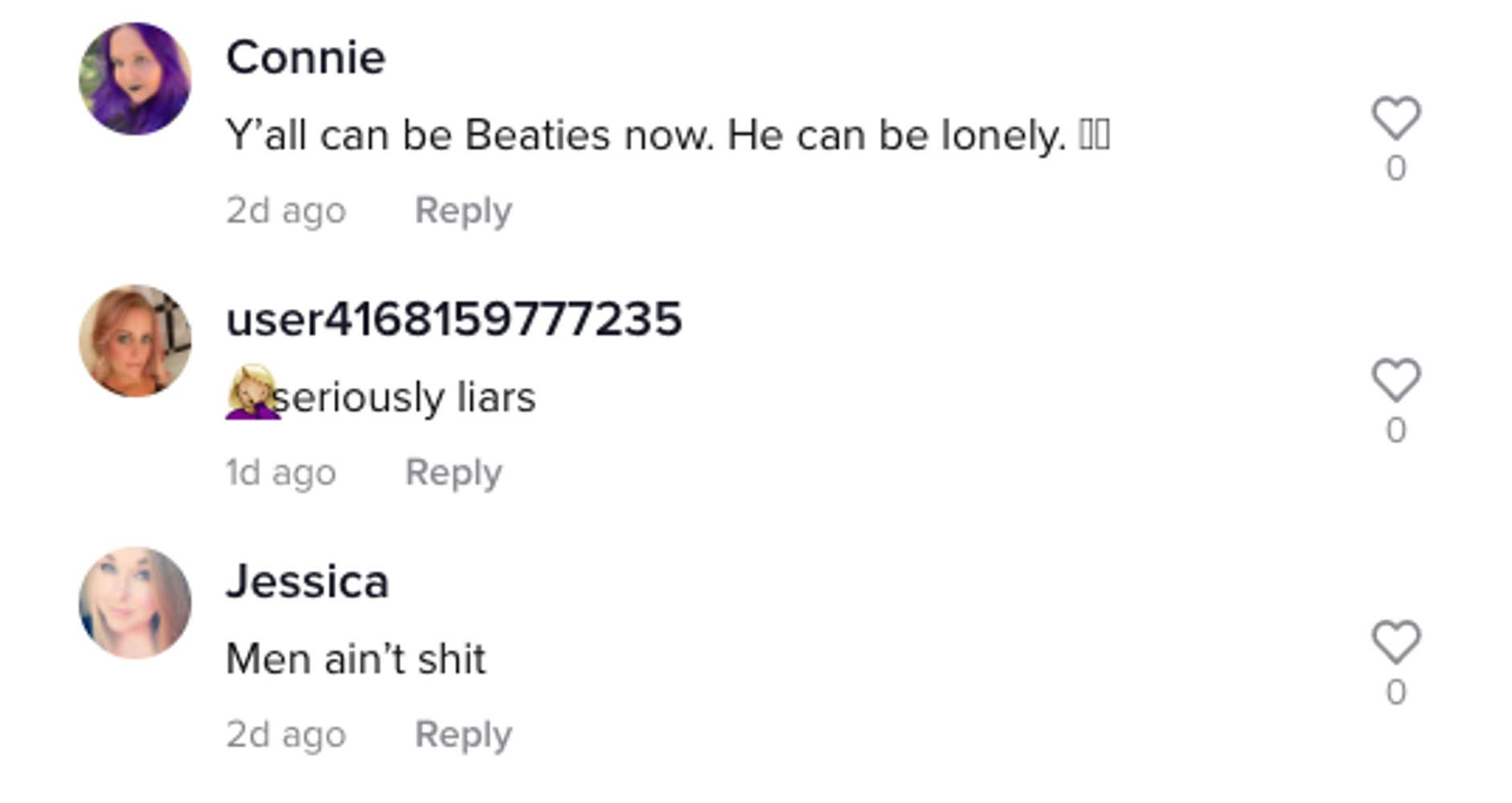The height and width of the screenshot is (803, 1512).
Task: Click the like count under Jessica's heart
Action: [1396, 692]
